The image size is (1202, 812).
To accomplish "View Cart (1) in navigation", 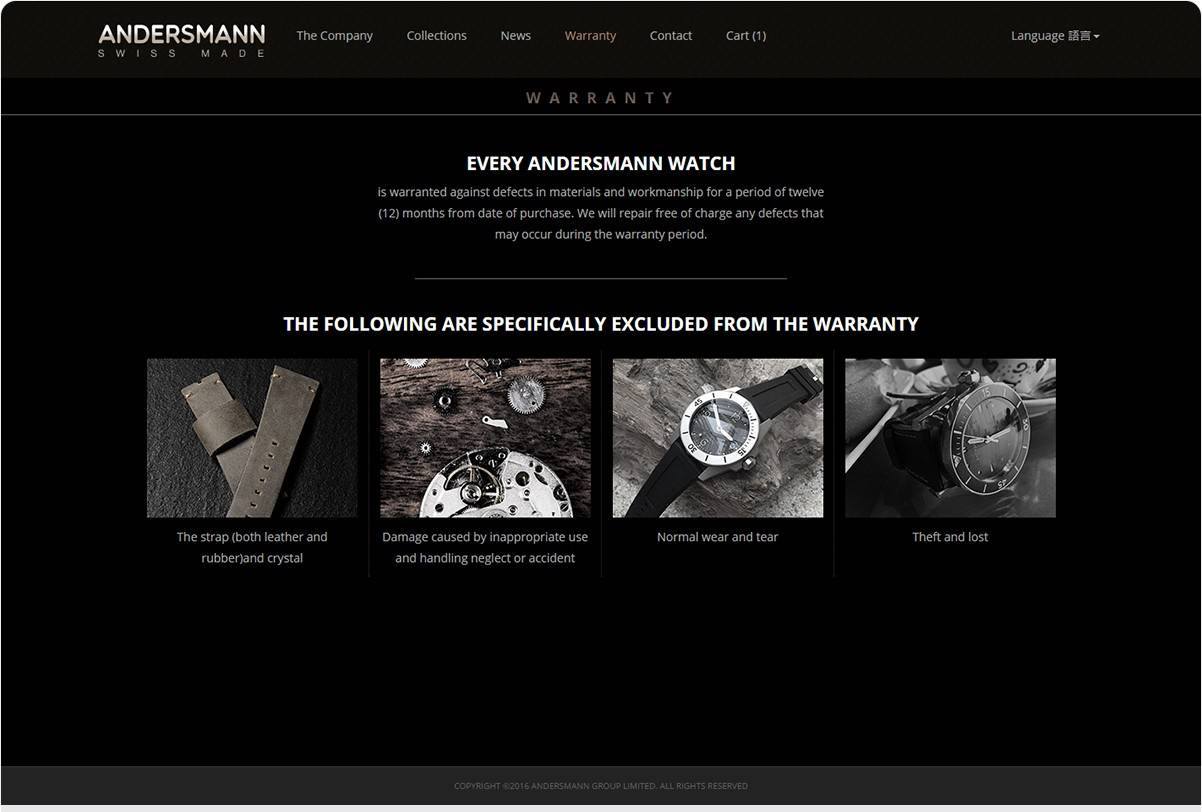I will coord(745,35).
